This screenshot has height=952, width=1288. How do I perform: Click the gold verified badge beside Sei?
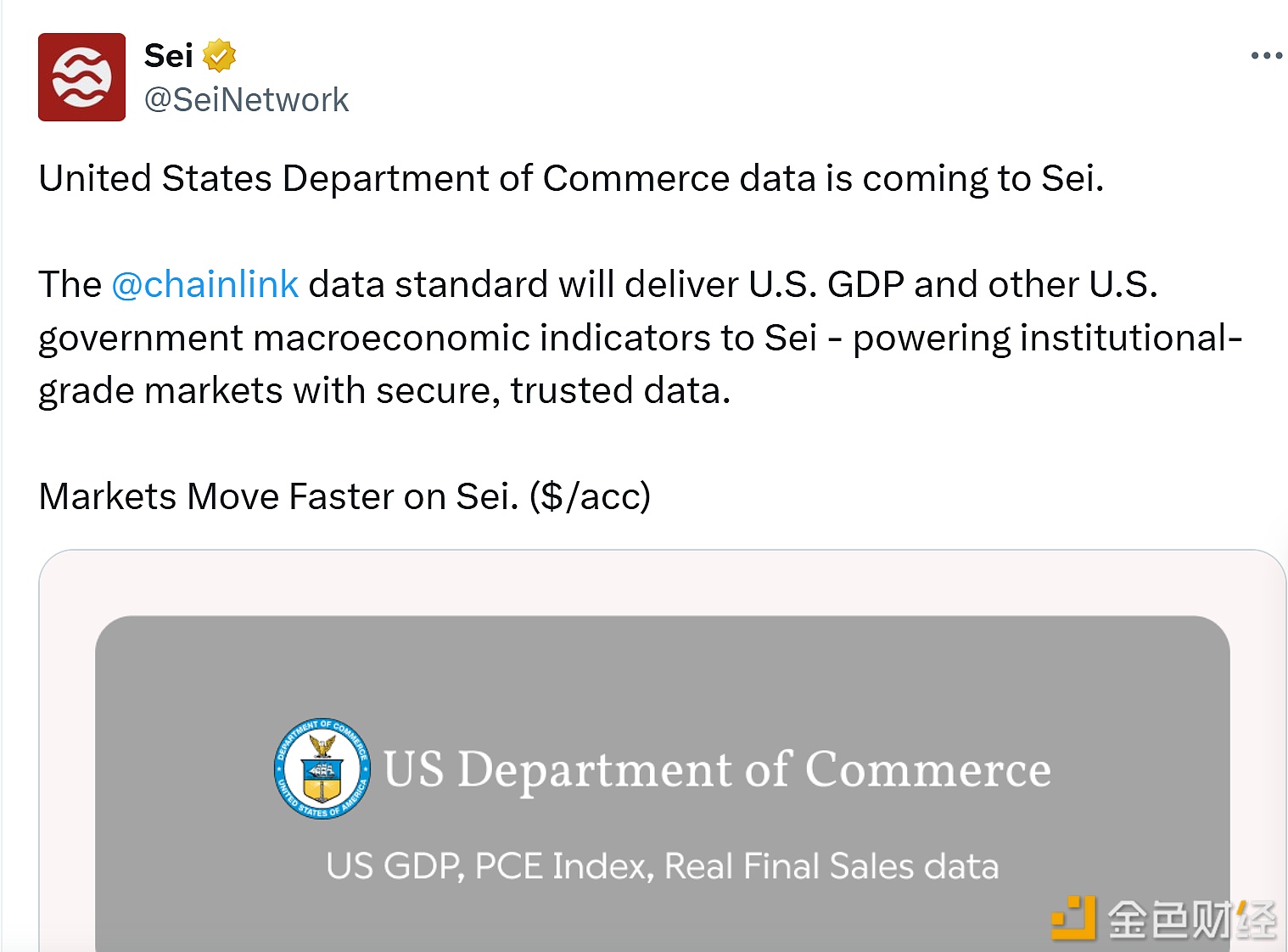coord(219,56)
